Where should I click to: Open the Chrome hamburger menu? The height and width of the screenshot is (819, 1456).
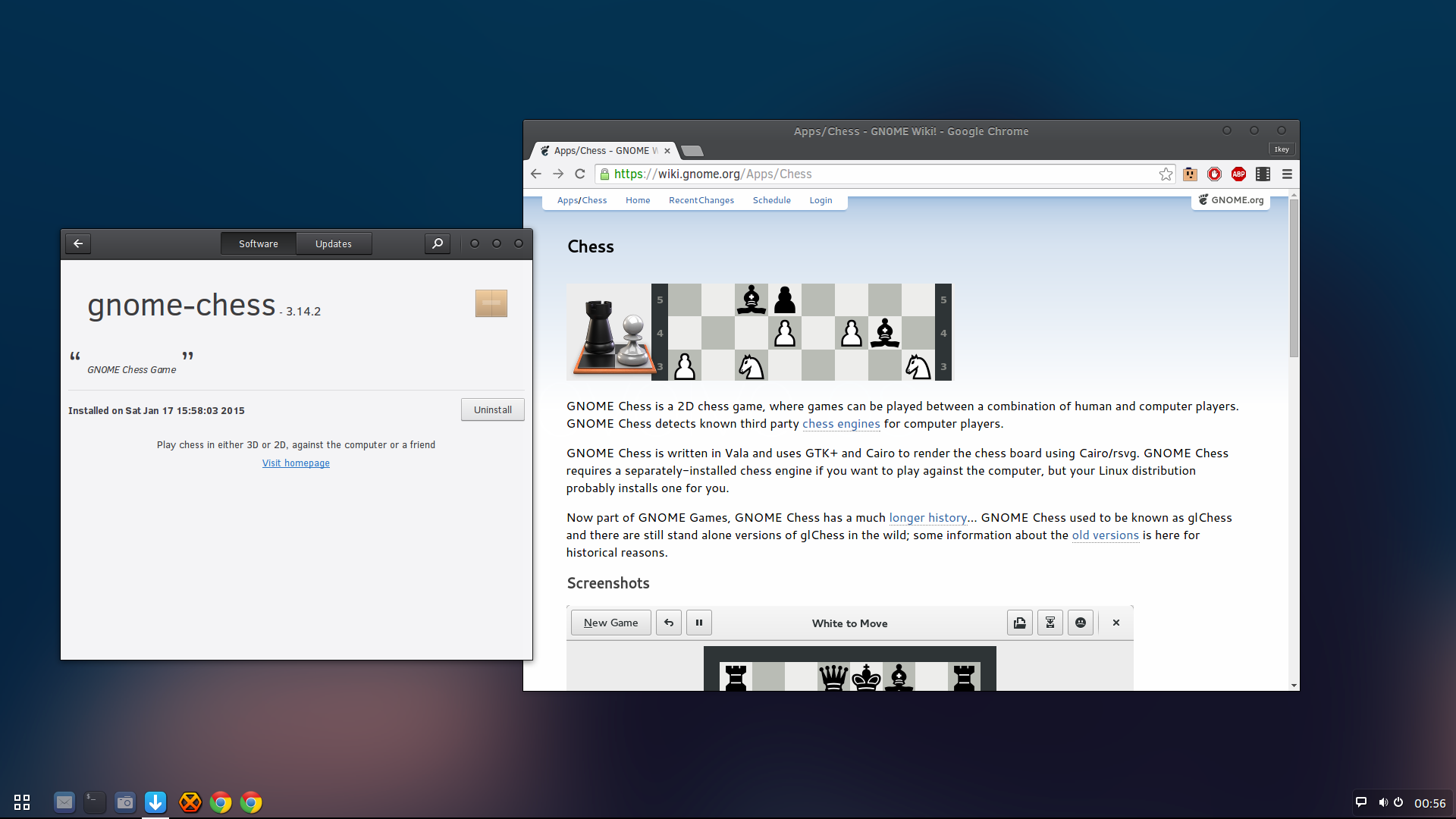(x=1287, y=174)
